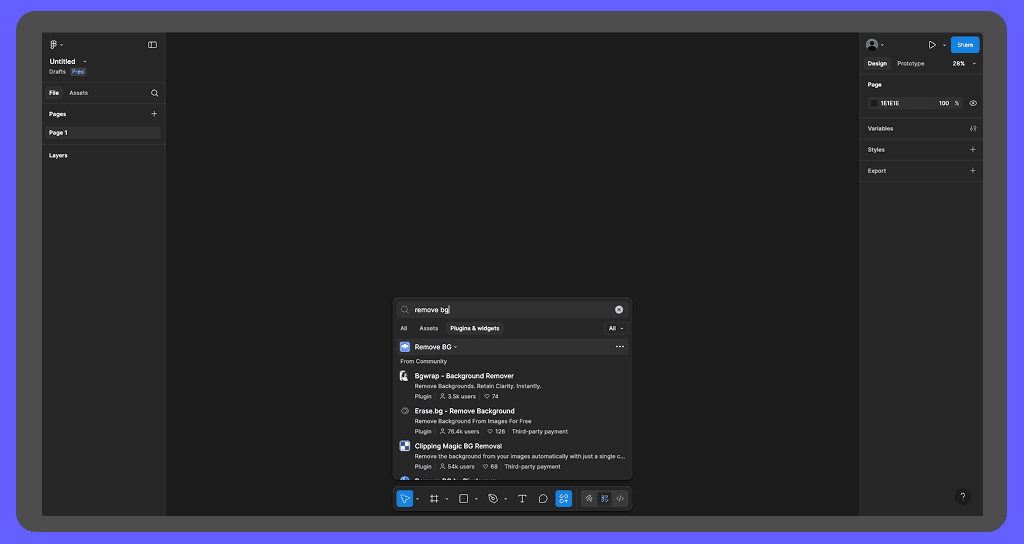
Task: Open Move tool options dropdown arrow
Action: 418,499
